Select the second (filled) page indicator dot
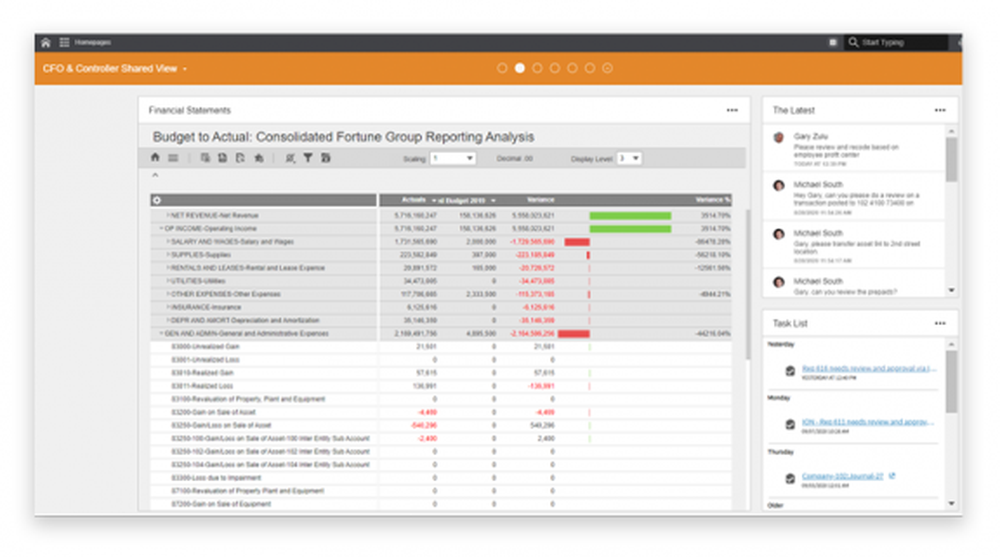The width and height of the screenshot is (1000, 557). coord(520,68)
